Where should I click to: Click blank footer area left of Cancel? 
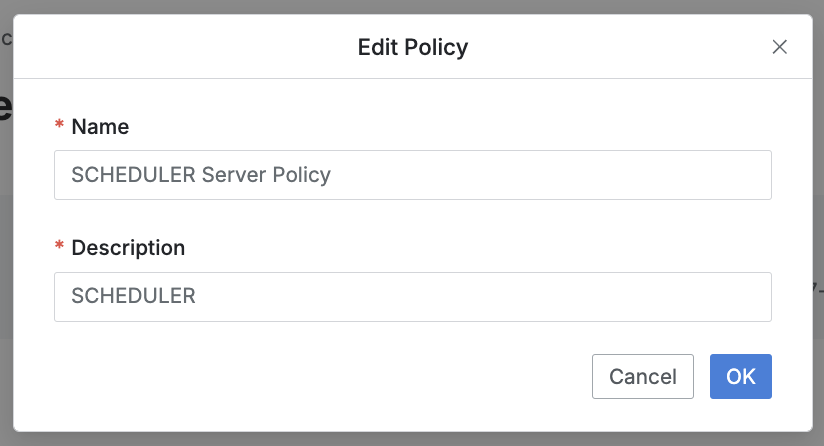tap(300, 377)
